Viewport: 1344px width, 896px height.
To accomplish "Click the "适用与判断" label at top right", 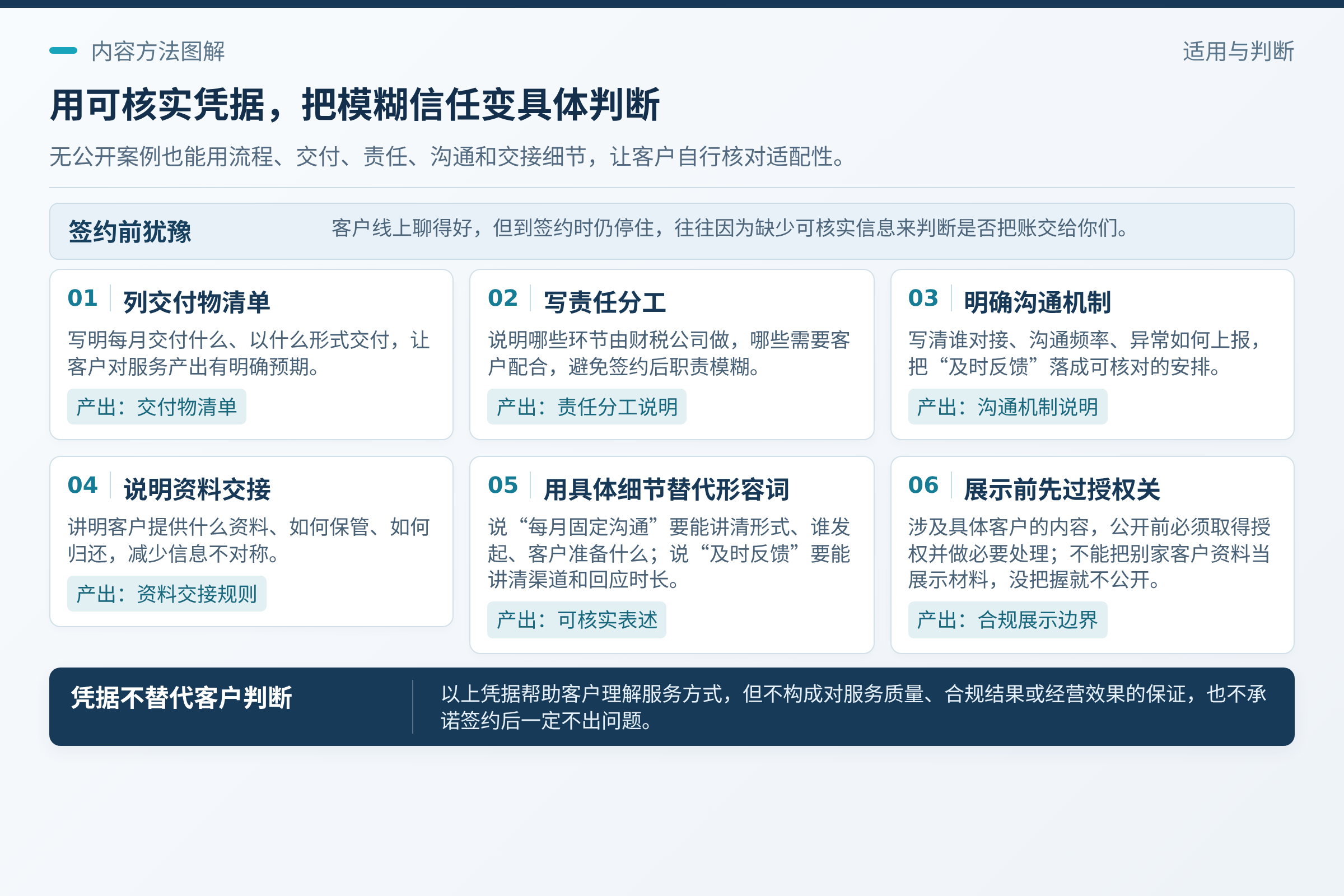I will (1238, 52).
